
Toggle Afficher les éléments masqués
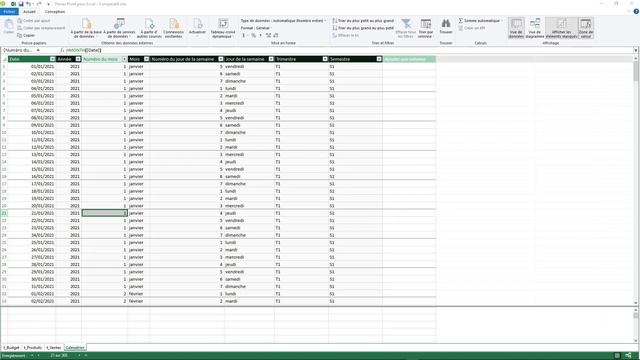(x=561, y=28)
